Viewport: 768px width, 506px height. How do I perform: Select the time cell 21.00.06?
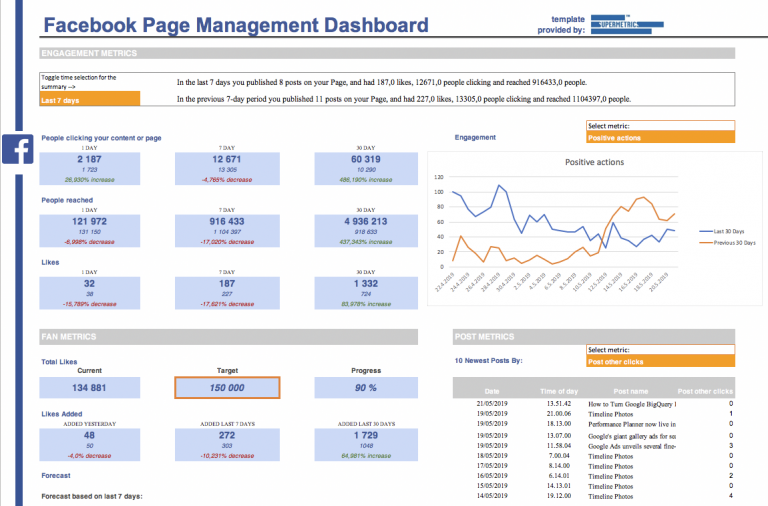point(559,413)
